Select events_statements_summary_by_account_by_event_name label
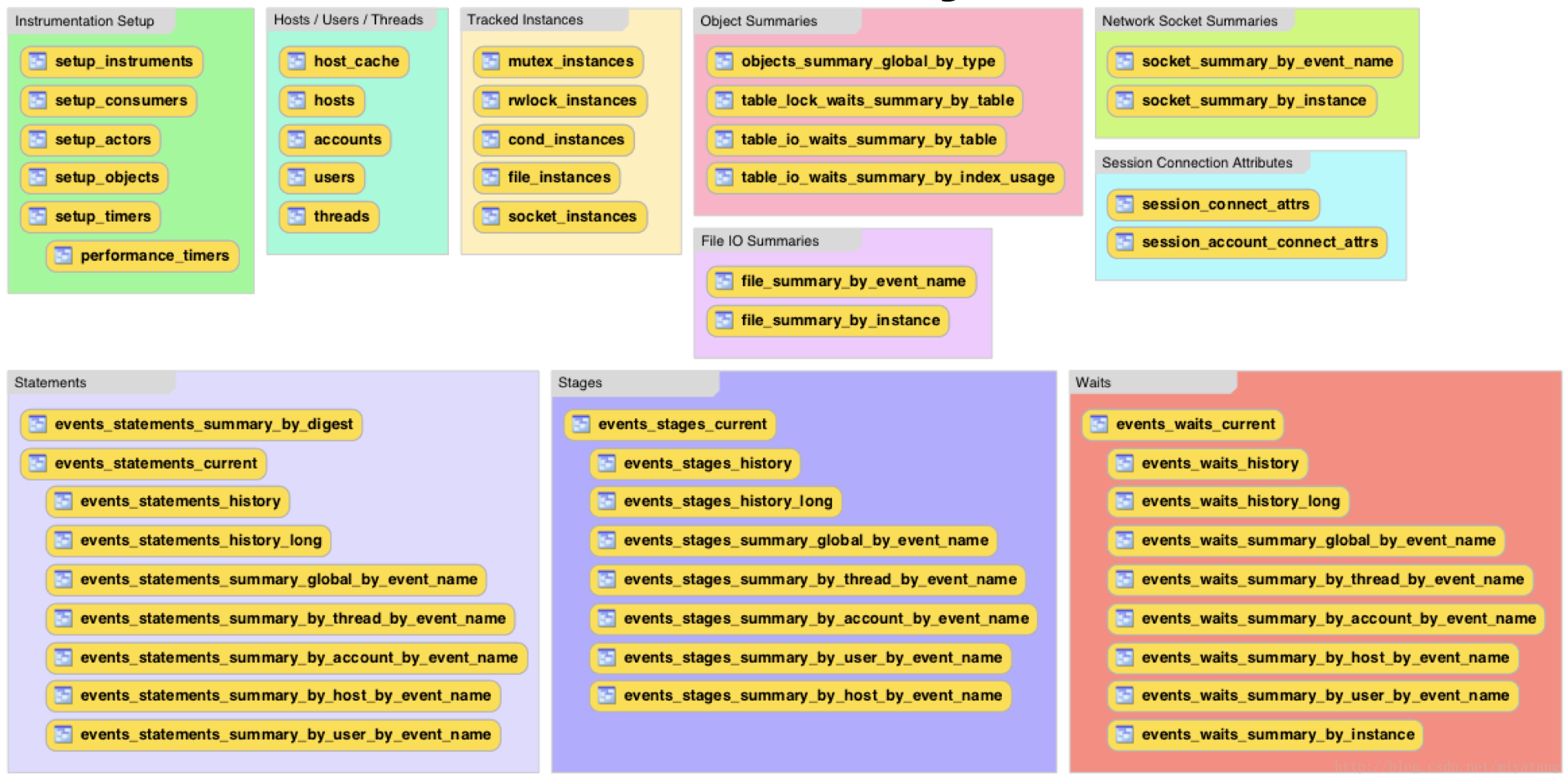This screenshot has width=1568, height=782. click(299, 658)
